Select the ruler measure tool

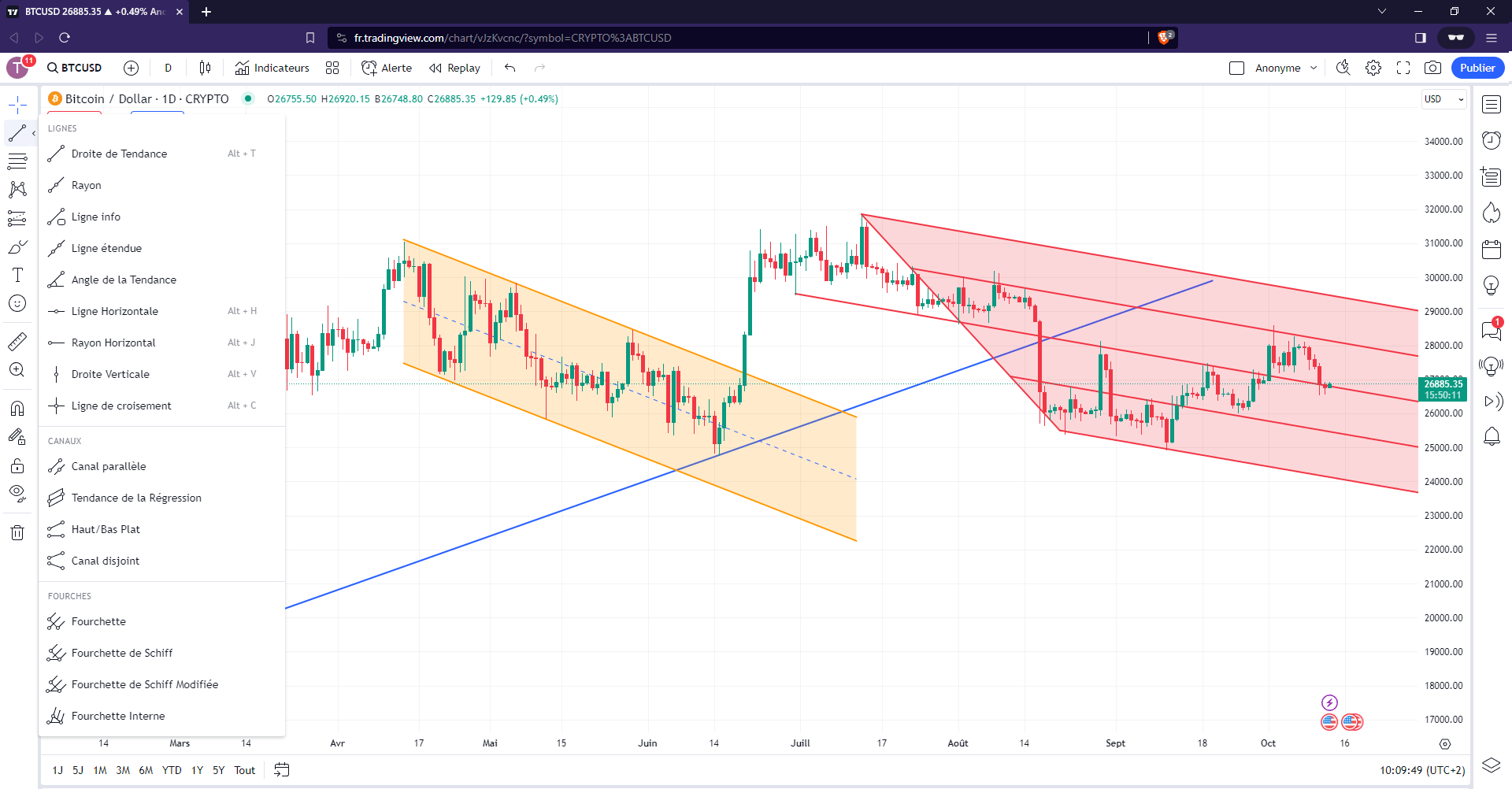coord(17,341)
